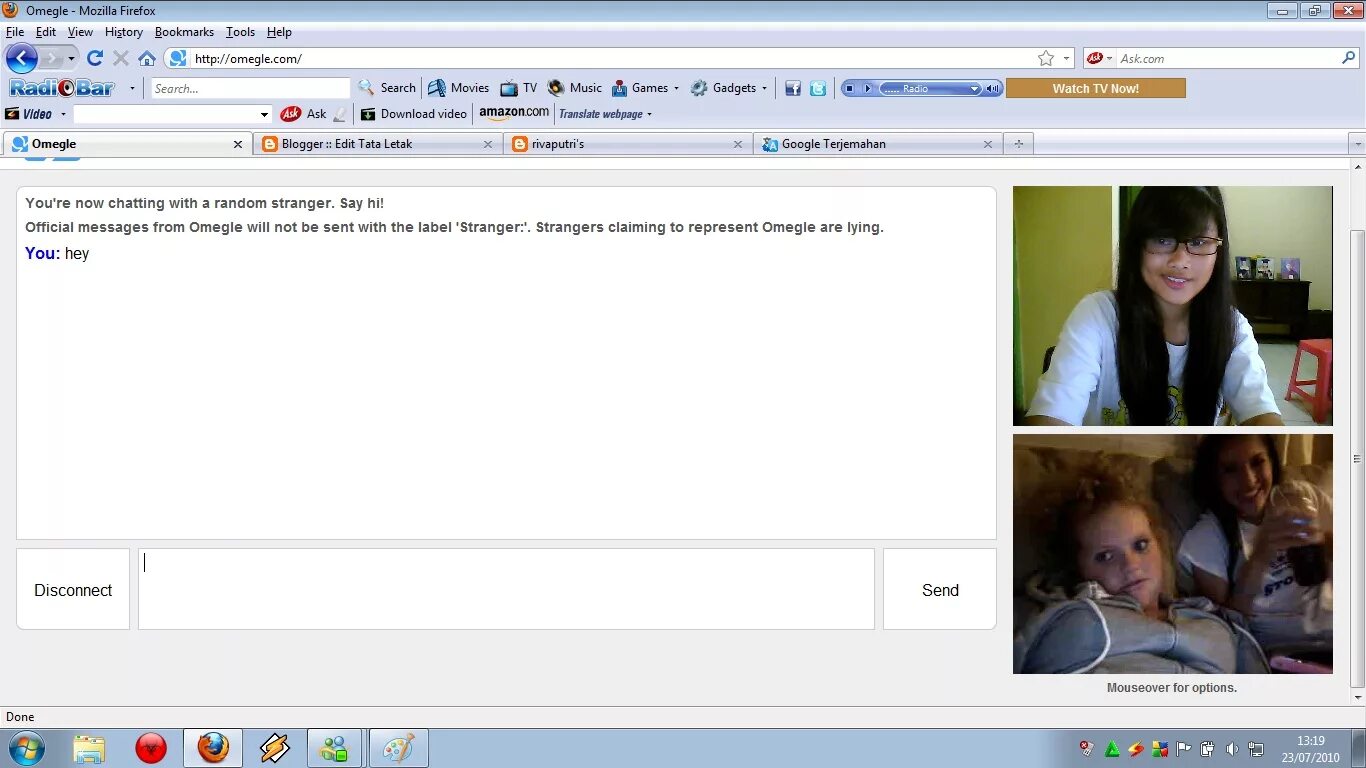This screenshot has width=1366, height=768.
Task: Click the radio speaker volume icon
Action: (992, 88)
